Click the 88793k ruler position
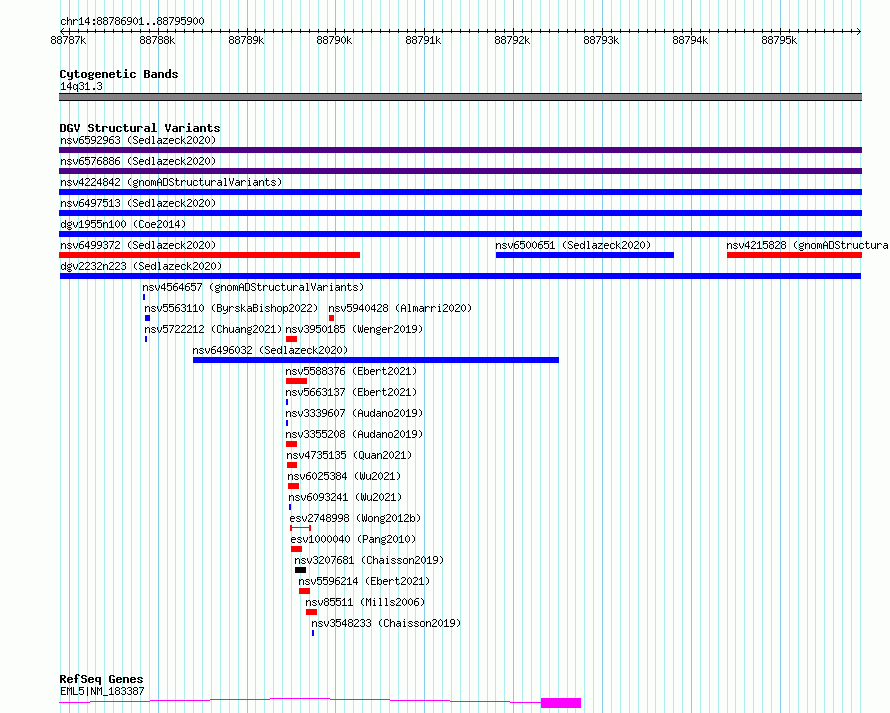The height and width of the screenshot is (713, 890). point(601,40)
